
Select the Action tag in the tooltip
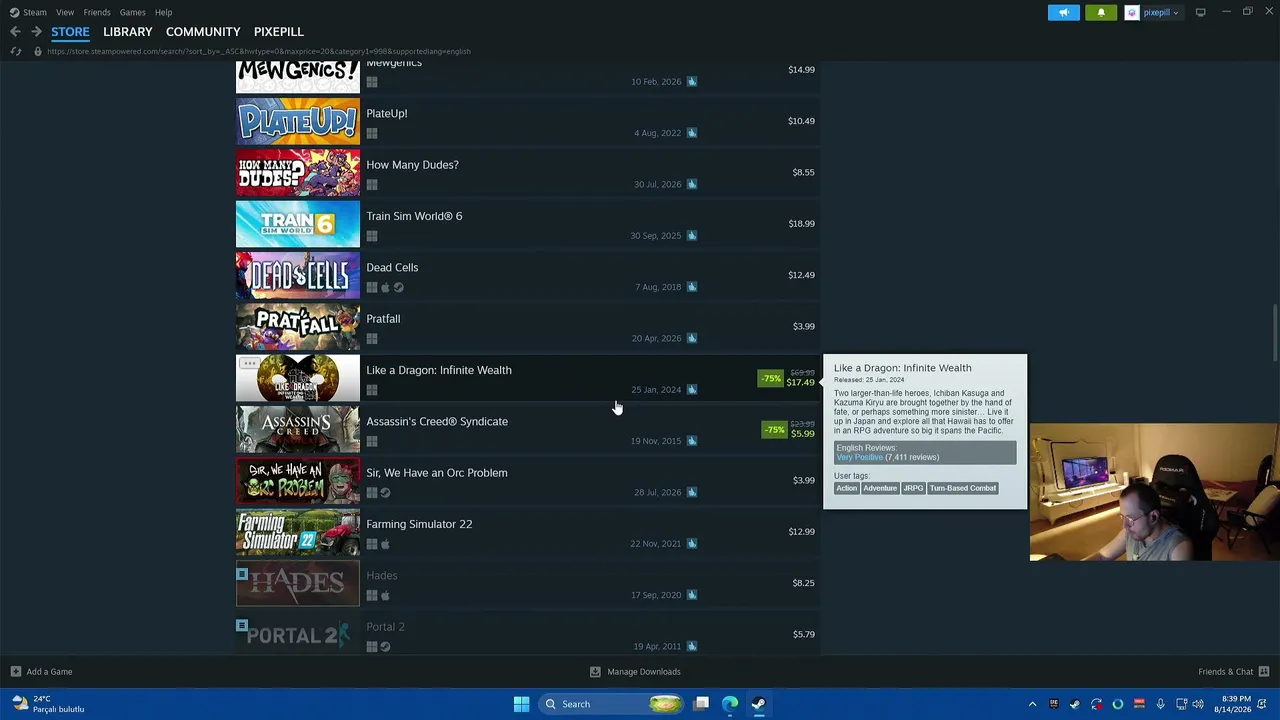[847, 488]
